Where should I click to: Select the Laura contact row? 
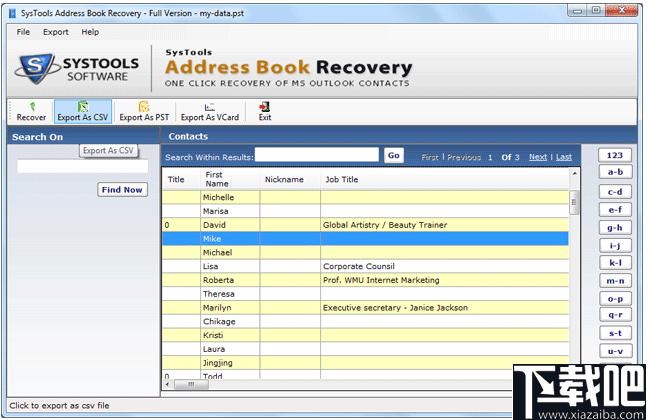pos(365,349)
